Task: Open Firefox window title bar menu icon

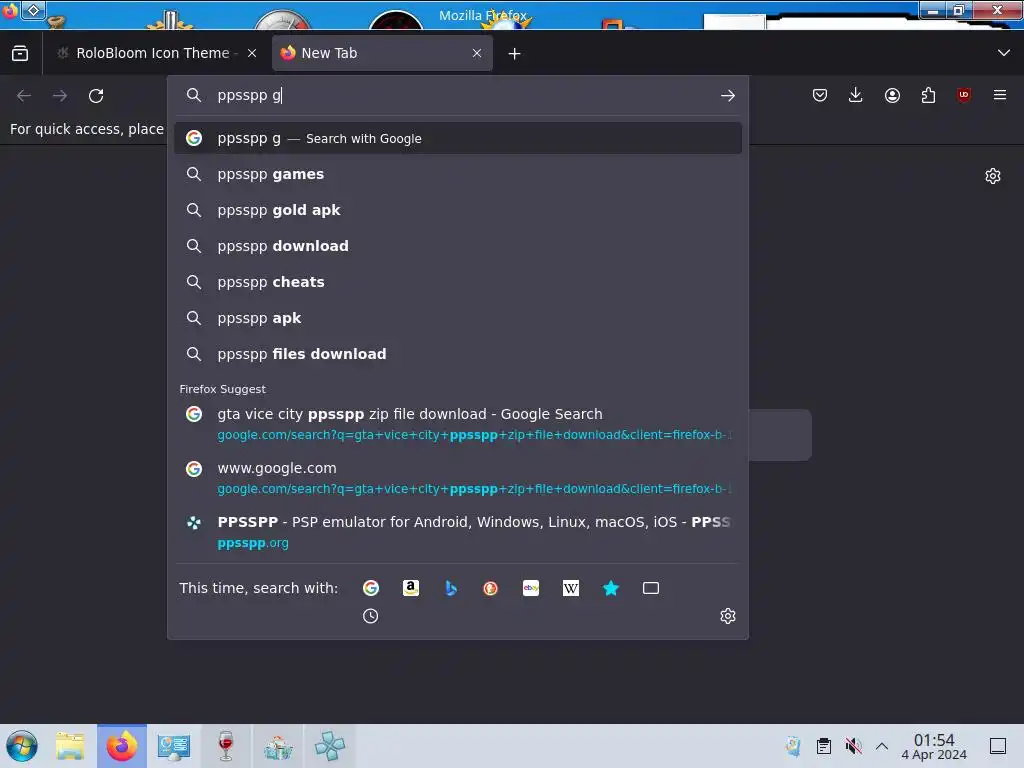Action: (x=10, y=10)
